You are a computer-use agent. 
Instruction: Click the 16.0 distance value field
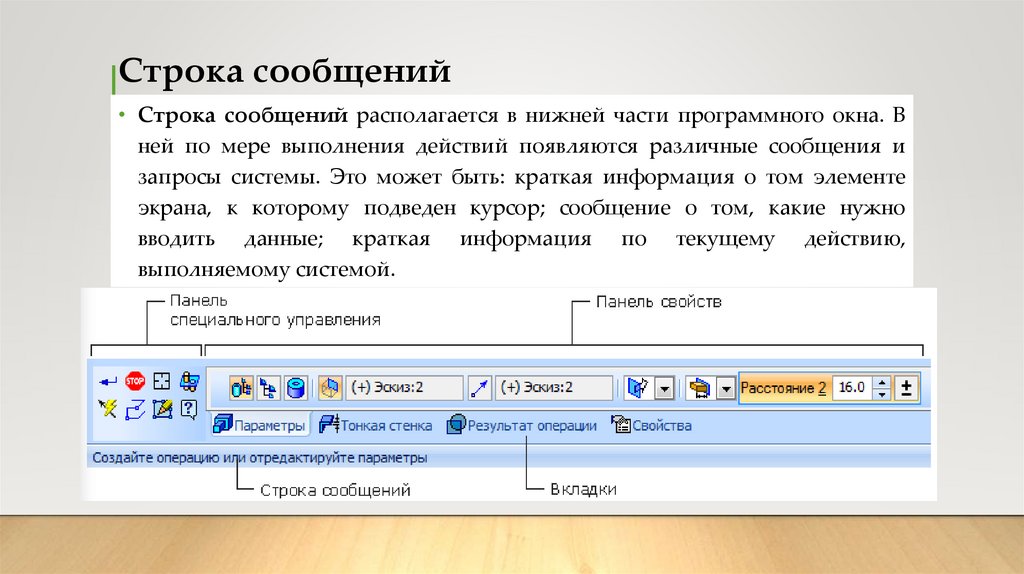click(851, 388)
